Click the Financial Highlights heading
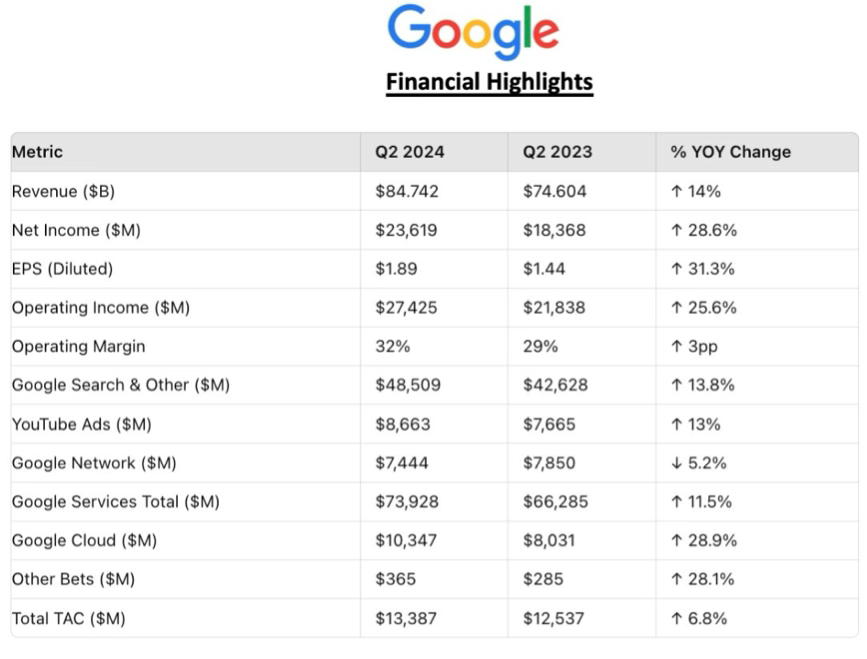 click(489, 82)
